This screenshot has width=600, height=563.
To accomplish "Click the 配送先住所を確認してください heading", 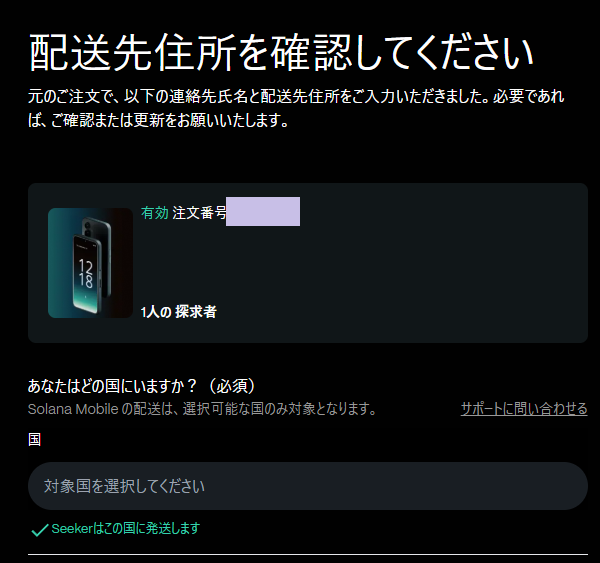I will 281,52.
